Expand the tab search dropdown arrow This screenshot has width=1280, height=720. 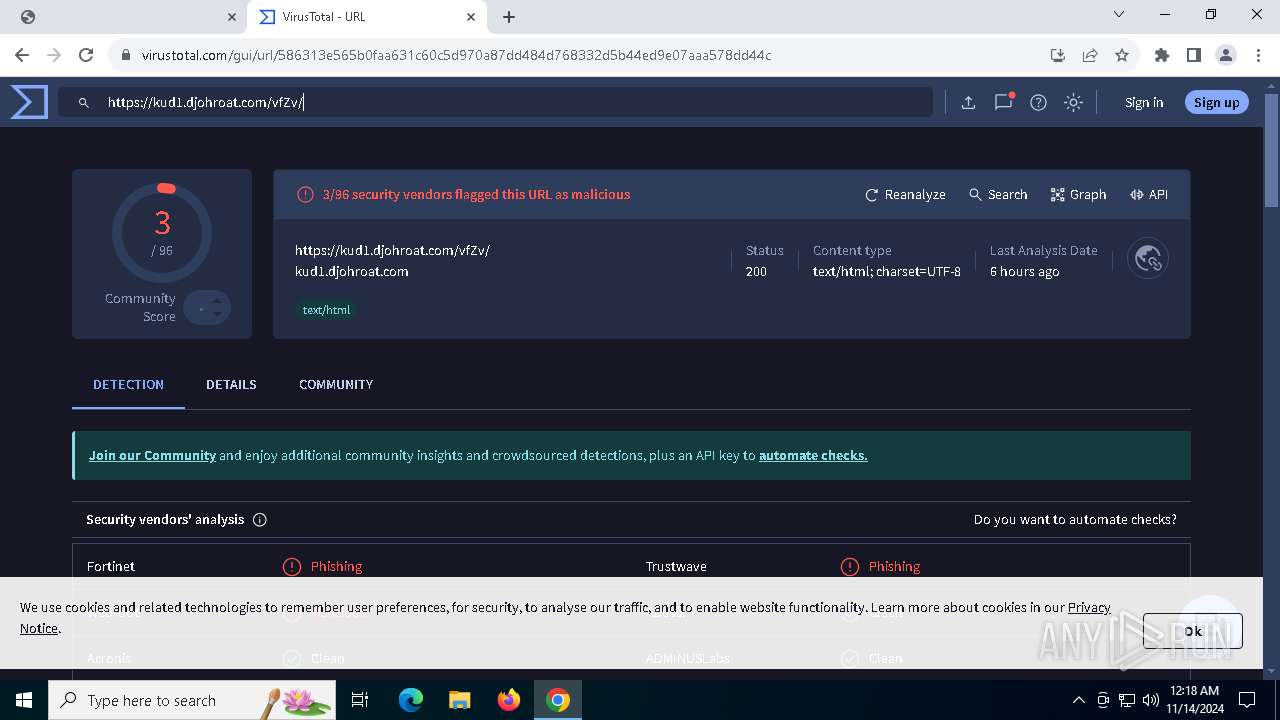(1119, 15)
